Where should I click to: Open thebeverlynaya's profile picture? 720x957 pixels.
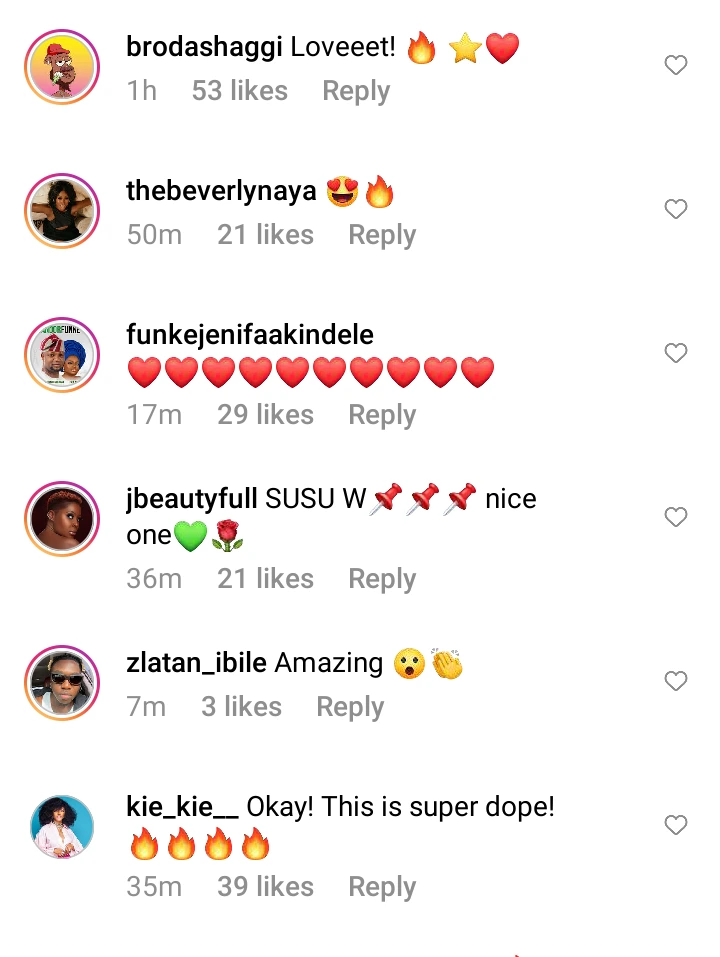point(62,211)
